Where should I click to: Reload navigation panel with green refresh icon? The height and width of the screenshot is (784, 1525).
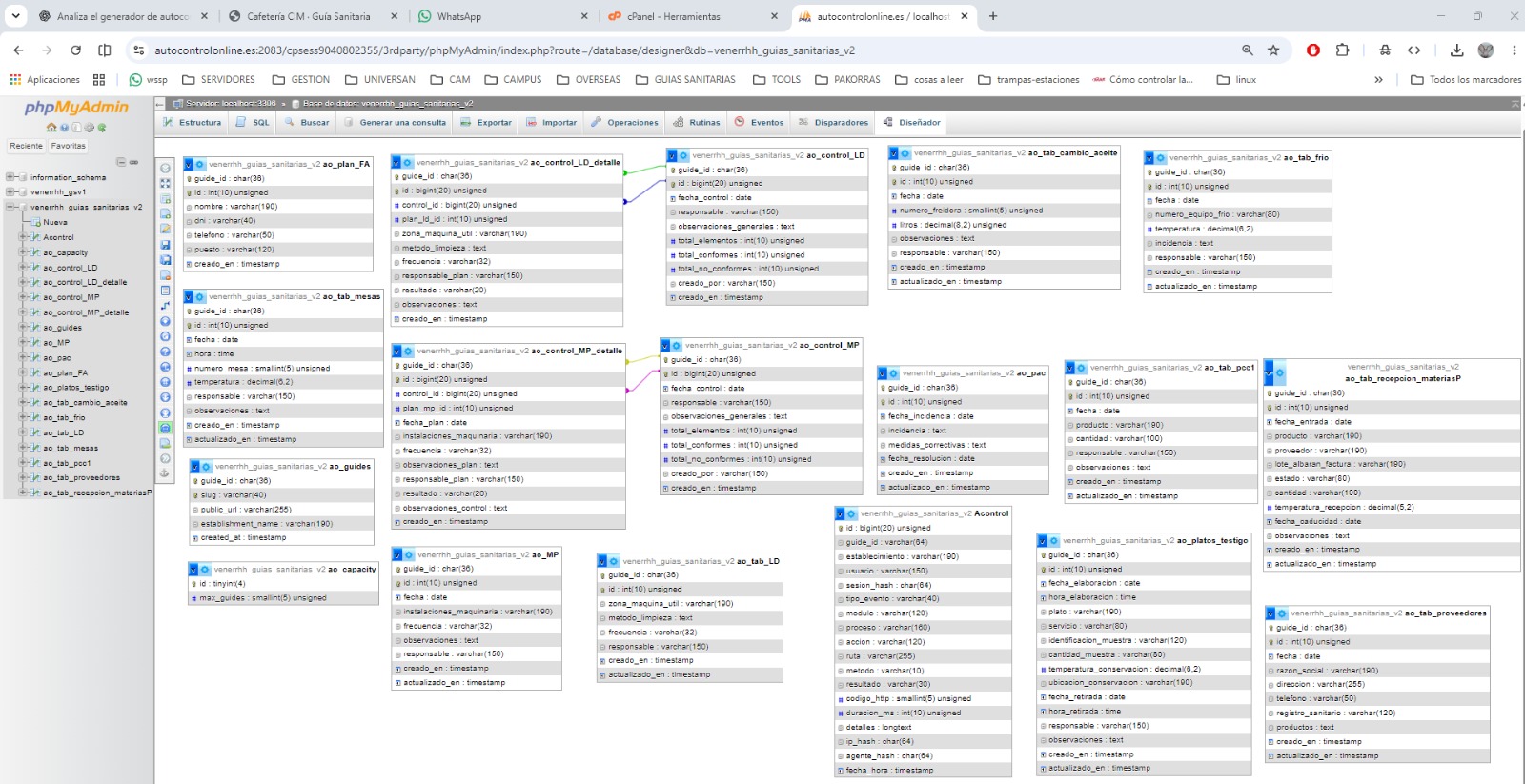[101, 127]
